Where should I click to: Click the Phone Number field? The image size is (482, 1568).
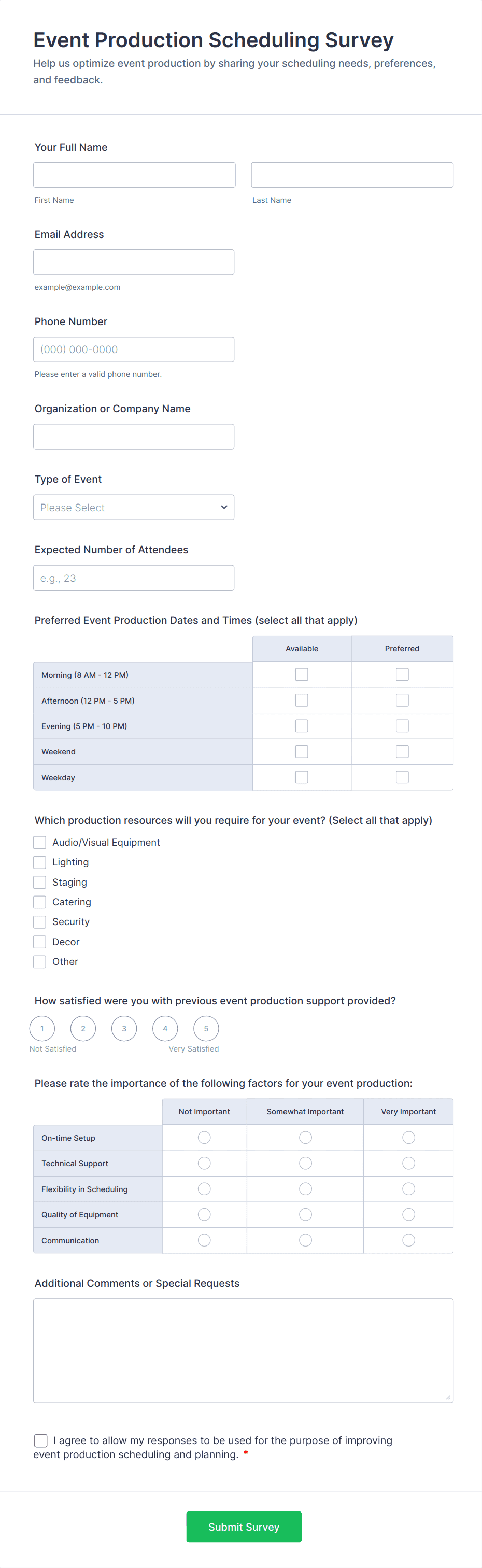click(134, 349)
